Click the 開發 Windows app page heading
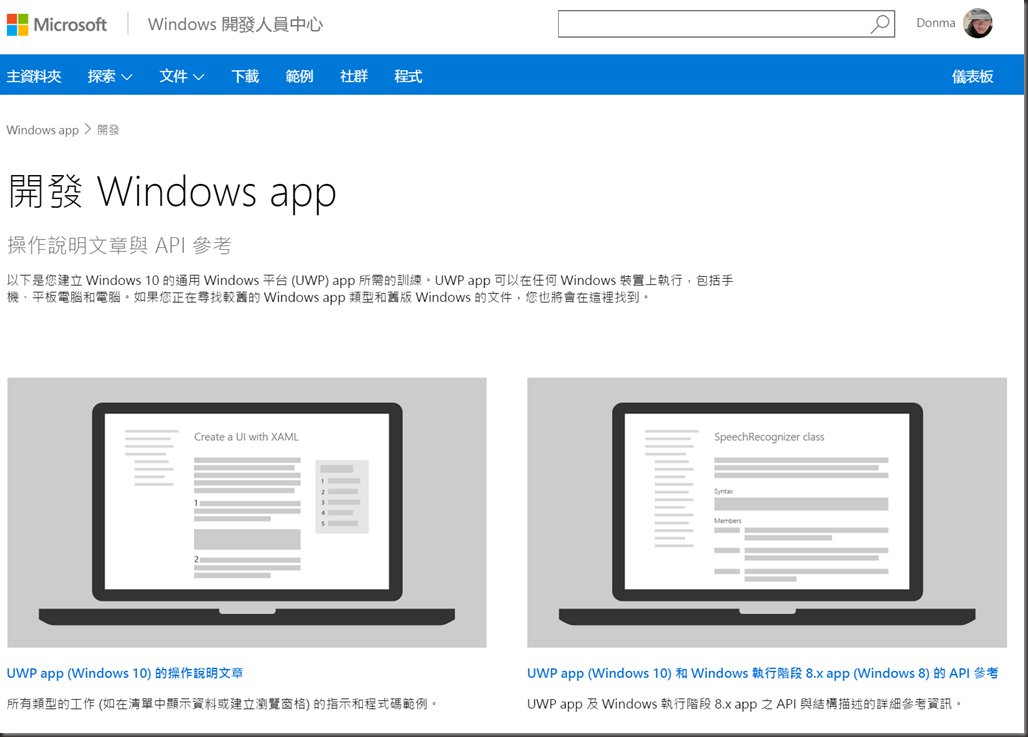Viewport: 1028px width, 737px height. point(172,191)
